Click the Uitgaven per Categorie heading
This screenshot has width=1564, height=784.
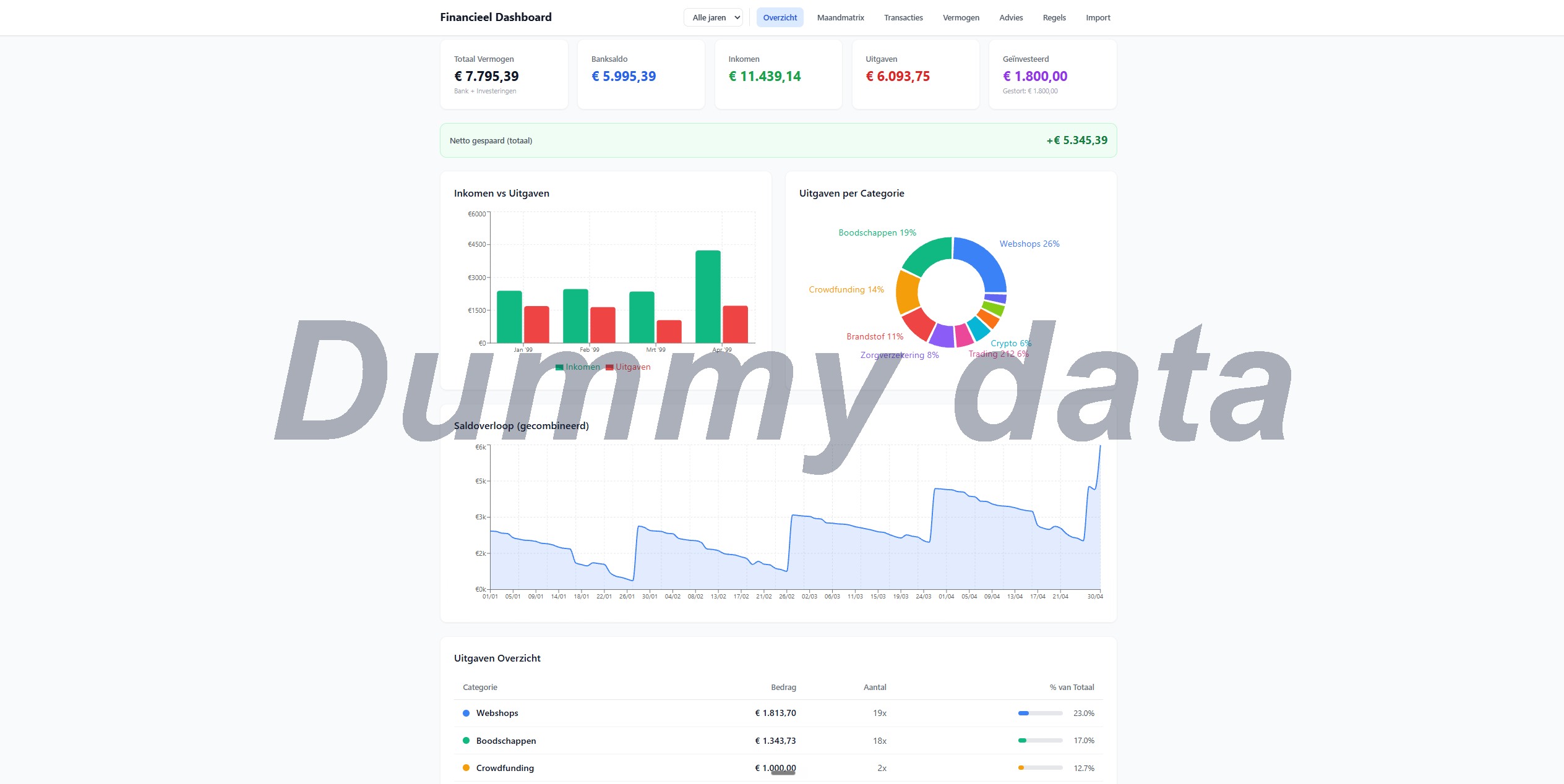point(852,193)
